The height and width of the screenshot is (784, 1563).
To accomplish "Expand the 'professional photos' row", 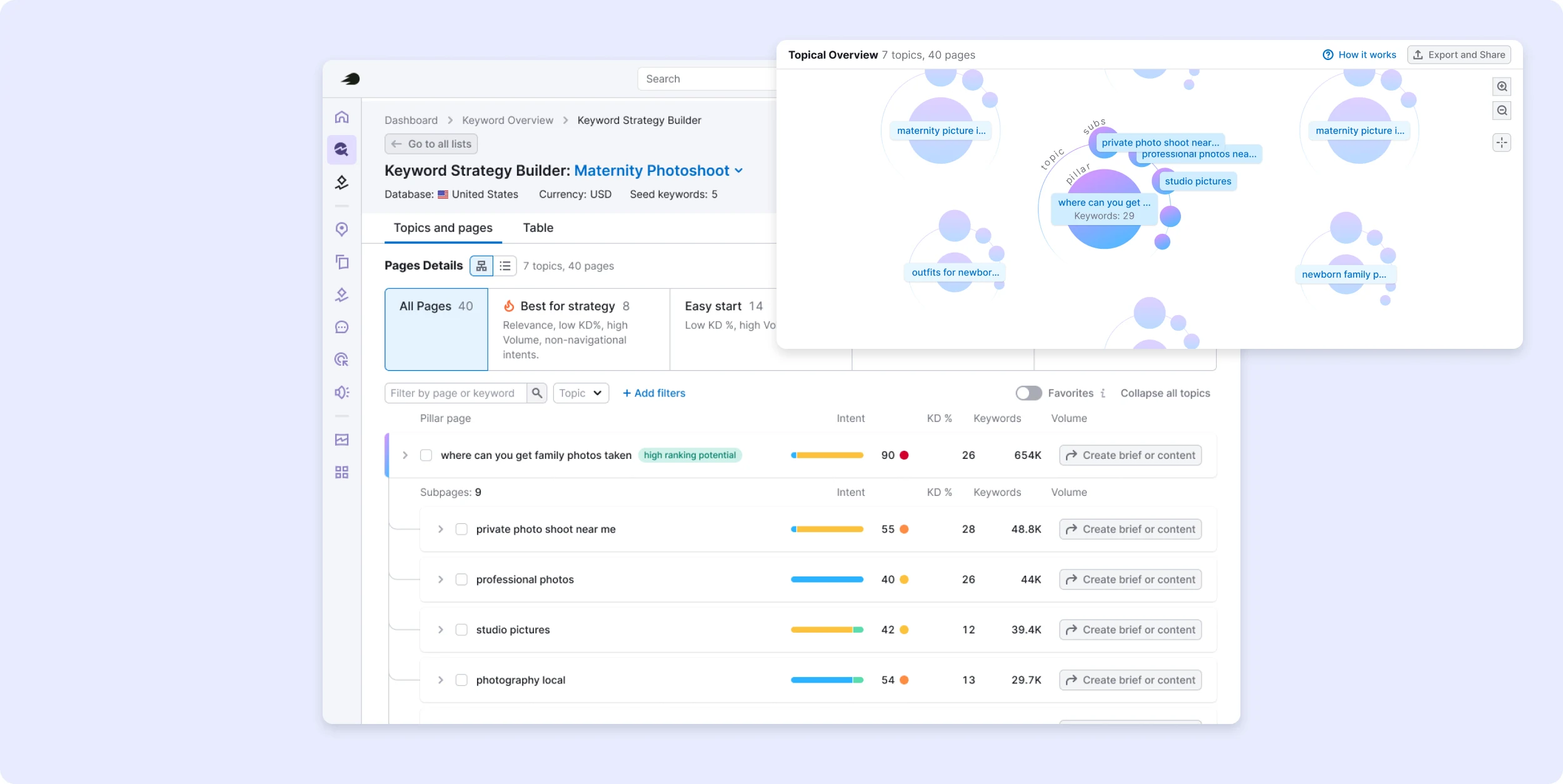I will [x=441, y=580].
